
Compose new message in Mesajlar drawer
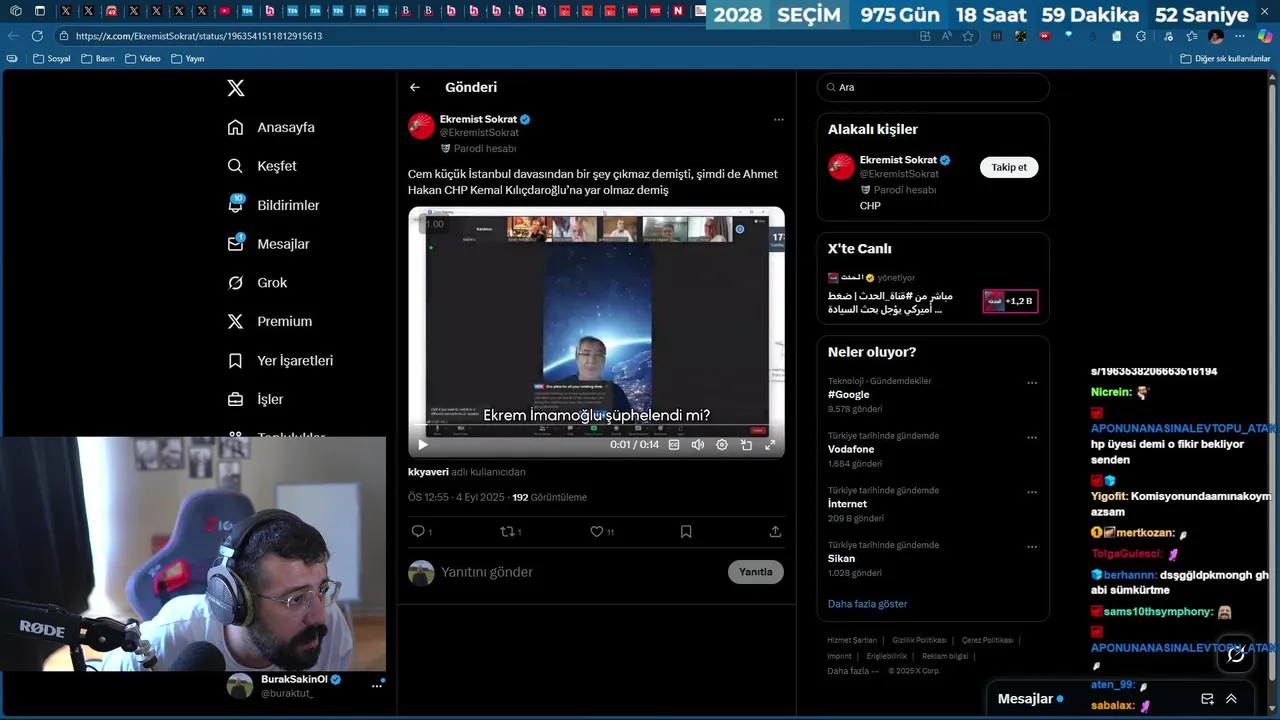point(1207,699)
